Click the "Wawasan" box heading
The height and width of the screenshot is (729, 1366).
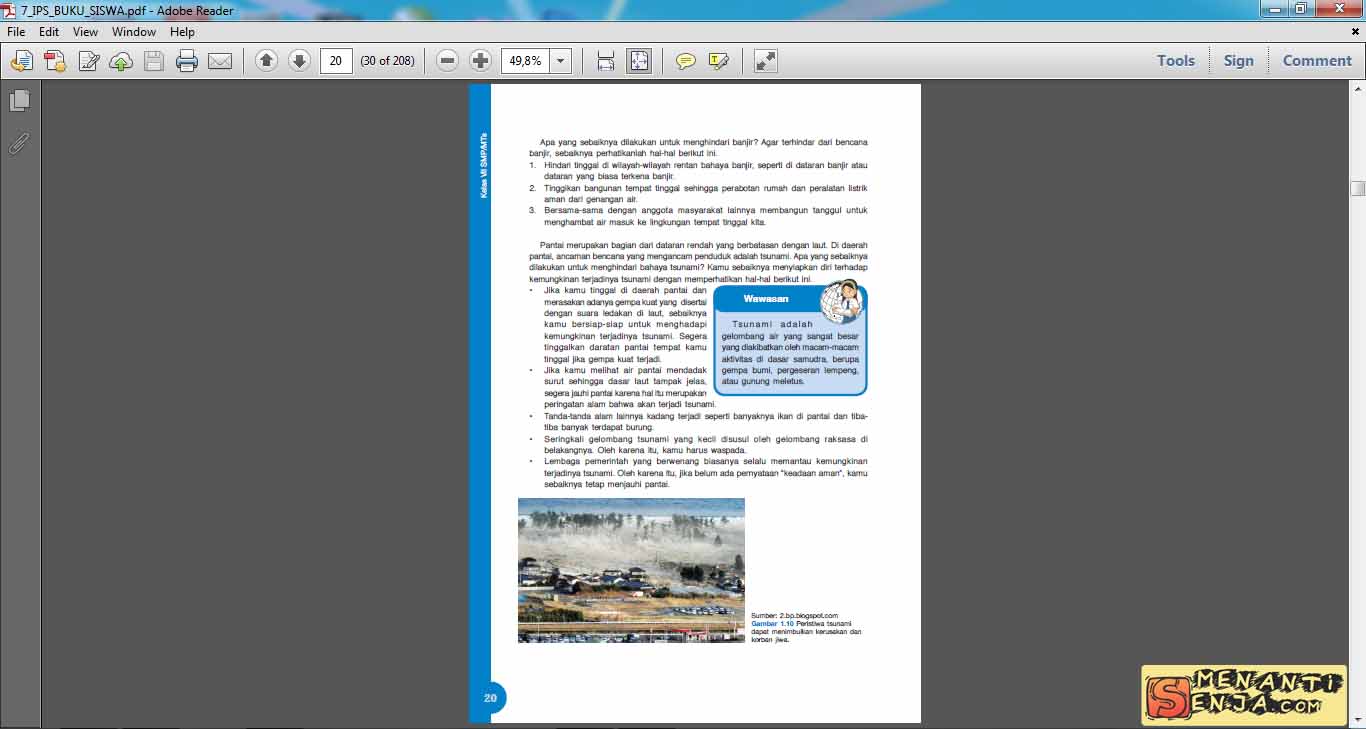(766, 299)
